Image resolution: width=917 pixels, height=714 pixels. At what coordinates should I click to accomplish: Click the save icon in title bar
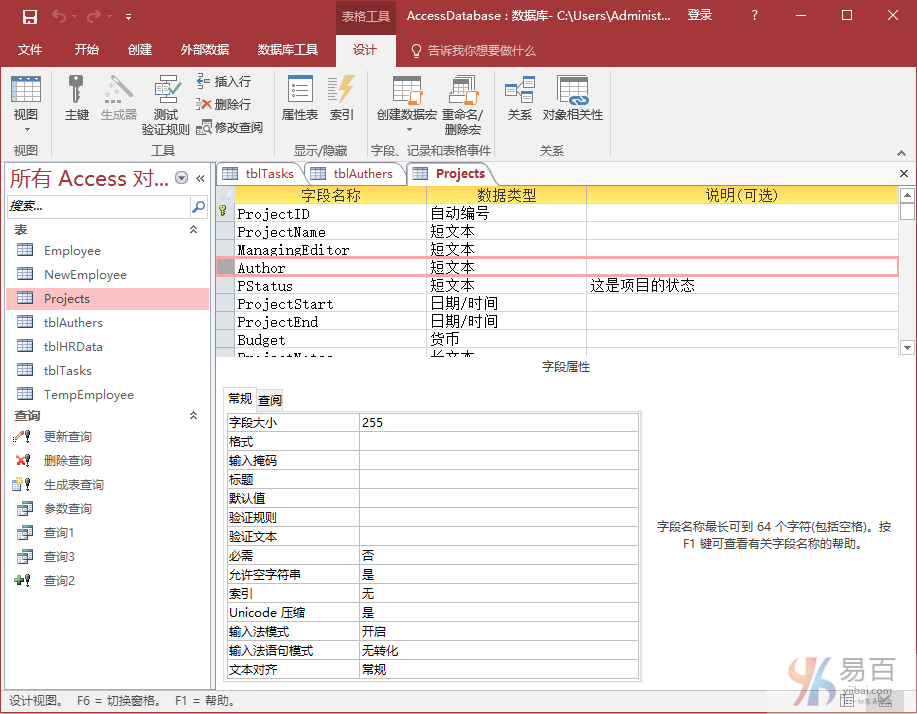30,16
